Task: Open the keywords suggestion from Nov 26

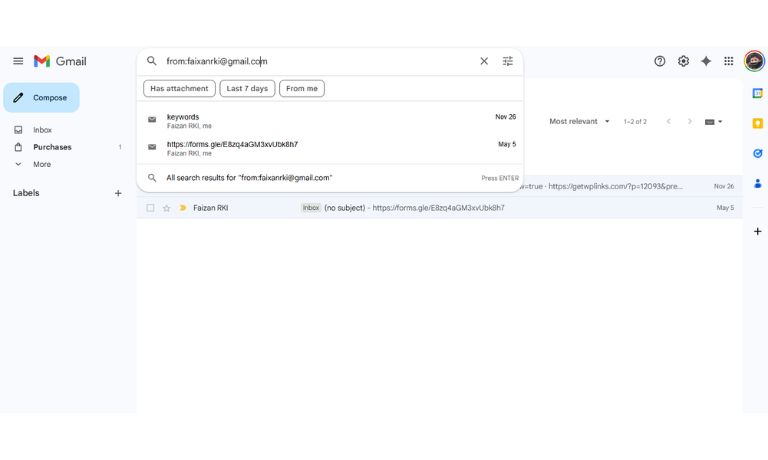Action: pyautogui.click(x=330, y=121)
